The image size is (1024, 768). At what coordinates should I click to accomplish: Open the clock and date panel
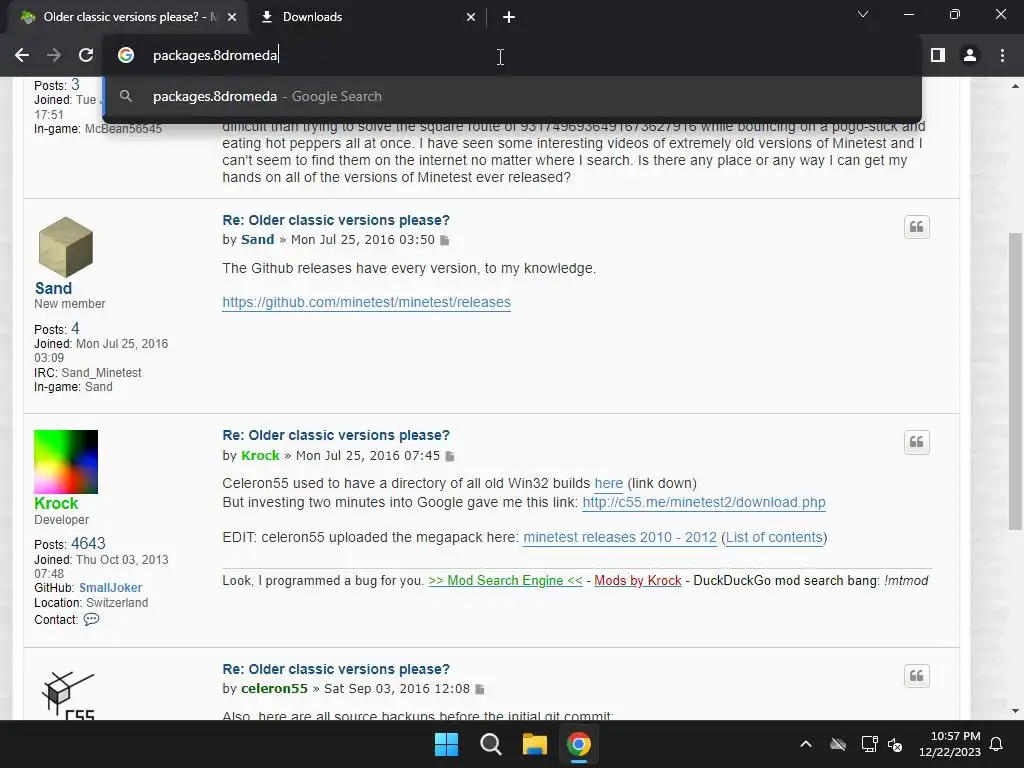tap(950, 744)
